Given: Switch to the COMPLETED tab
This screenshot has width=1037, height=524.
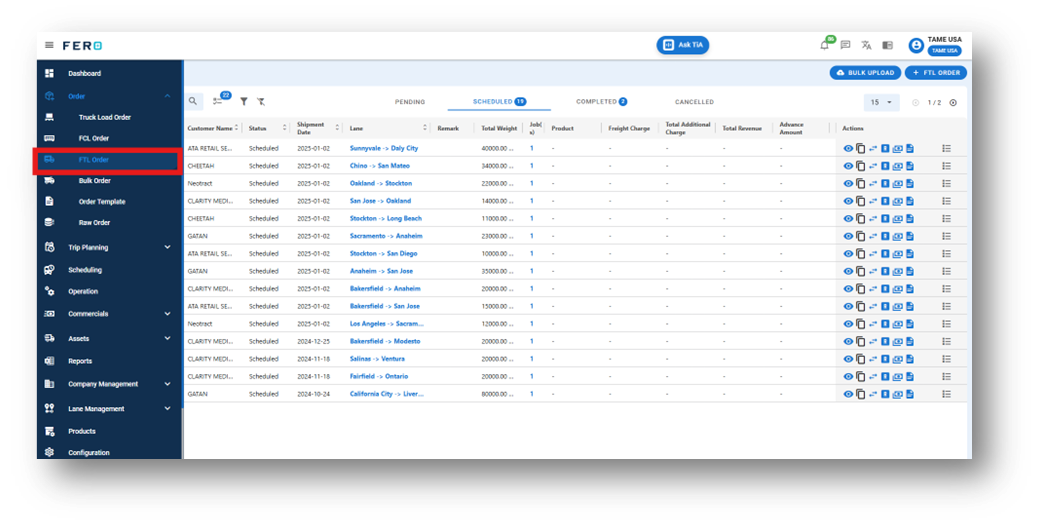Looking at the screenshot, I should click(x=601, y=102).
